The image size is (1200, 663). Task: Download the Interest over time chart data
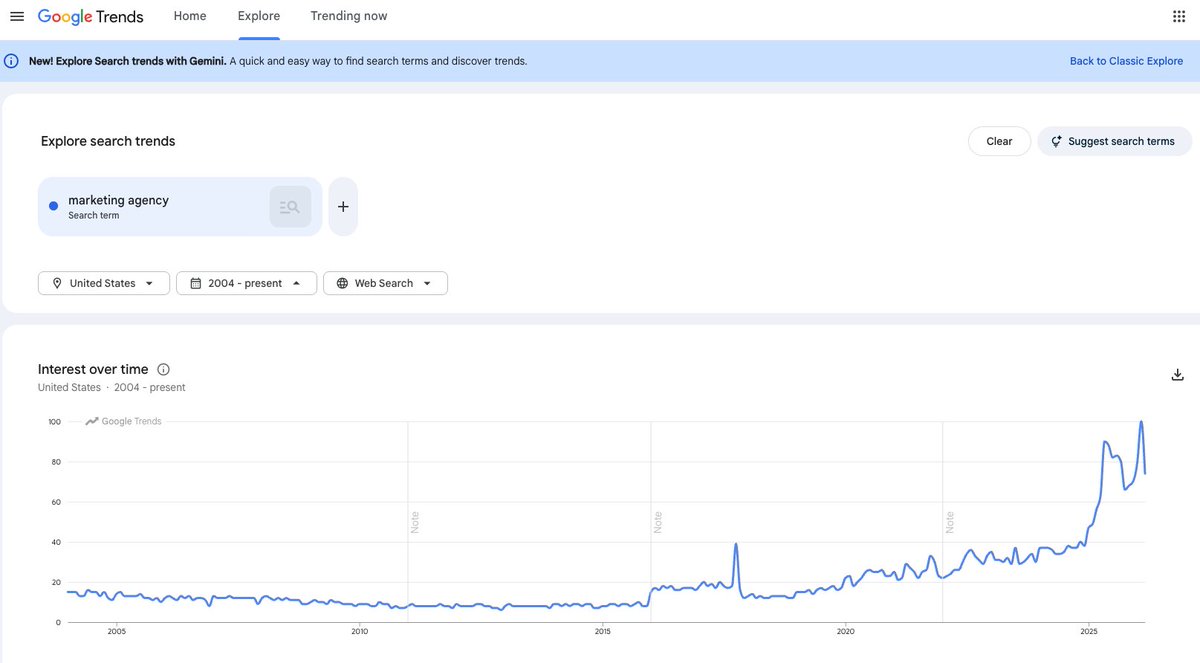pyautogui.click(x=1177, y=375)
